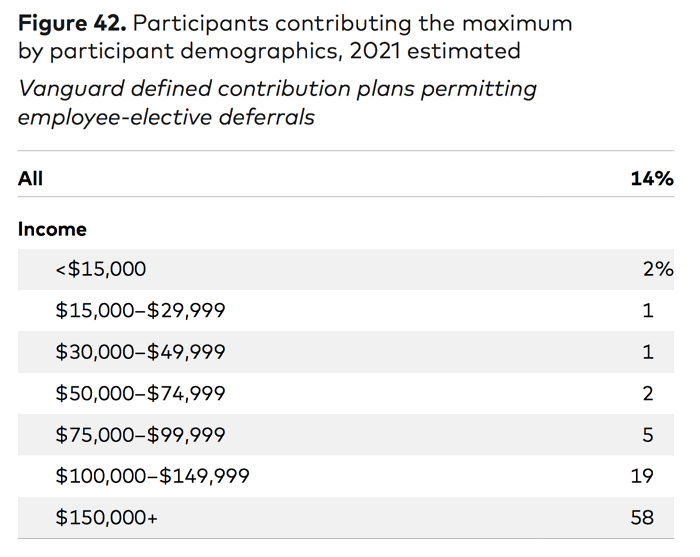
Task: Click the value 5 for $75,000–$99,999
Action: pos(648,435)
